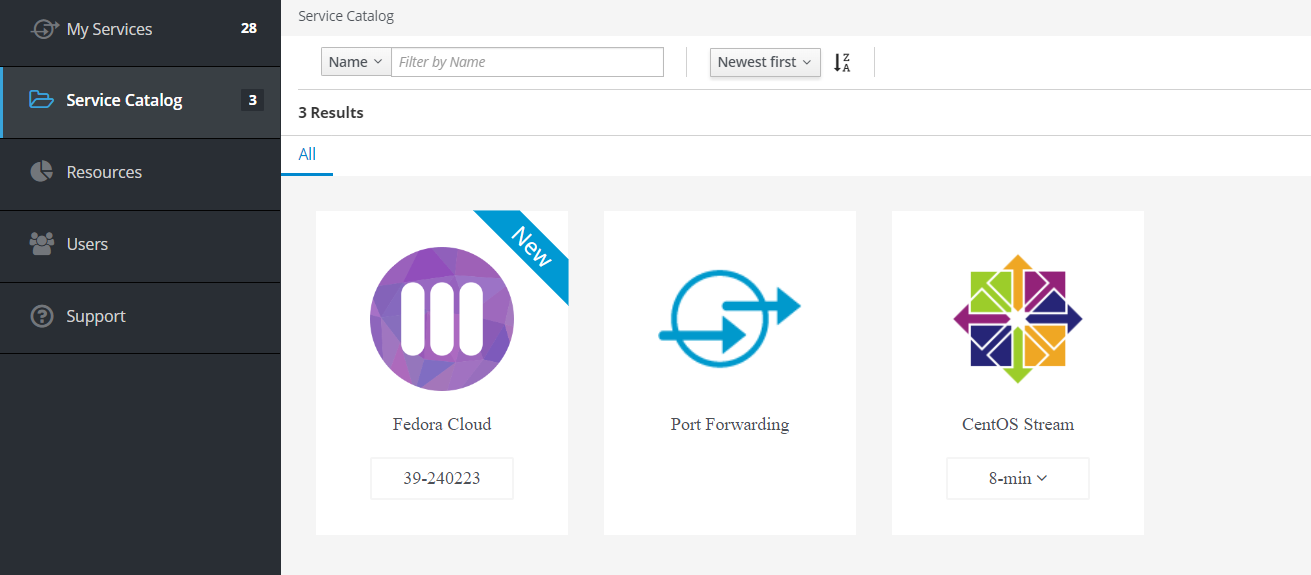Click the Service Catalog folder icon
This screenshot has width=1311, height=575.
[41, 100]
